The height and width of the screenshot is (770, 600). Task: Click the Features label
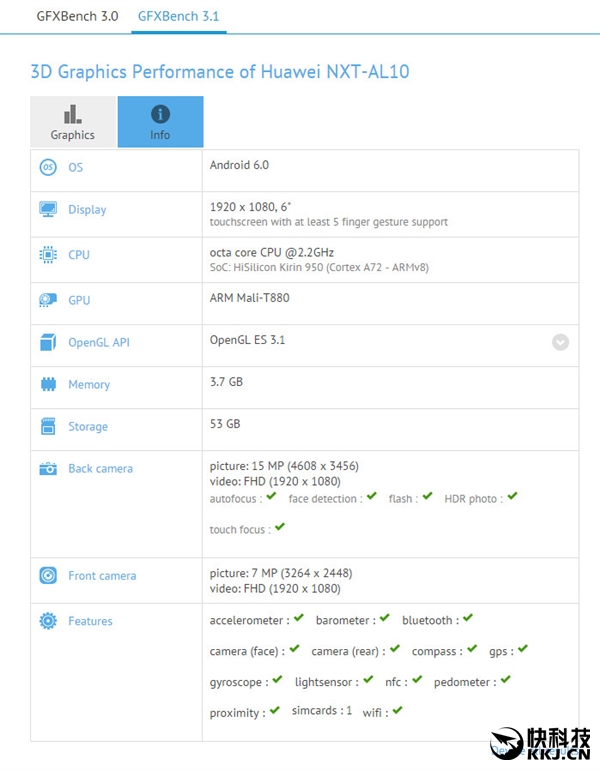90,621
